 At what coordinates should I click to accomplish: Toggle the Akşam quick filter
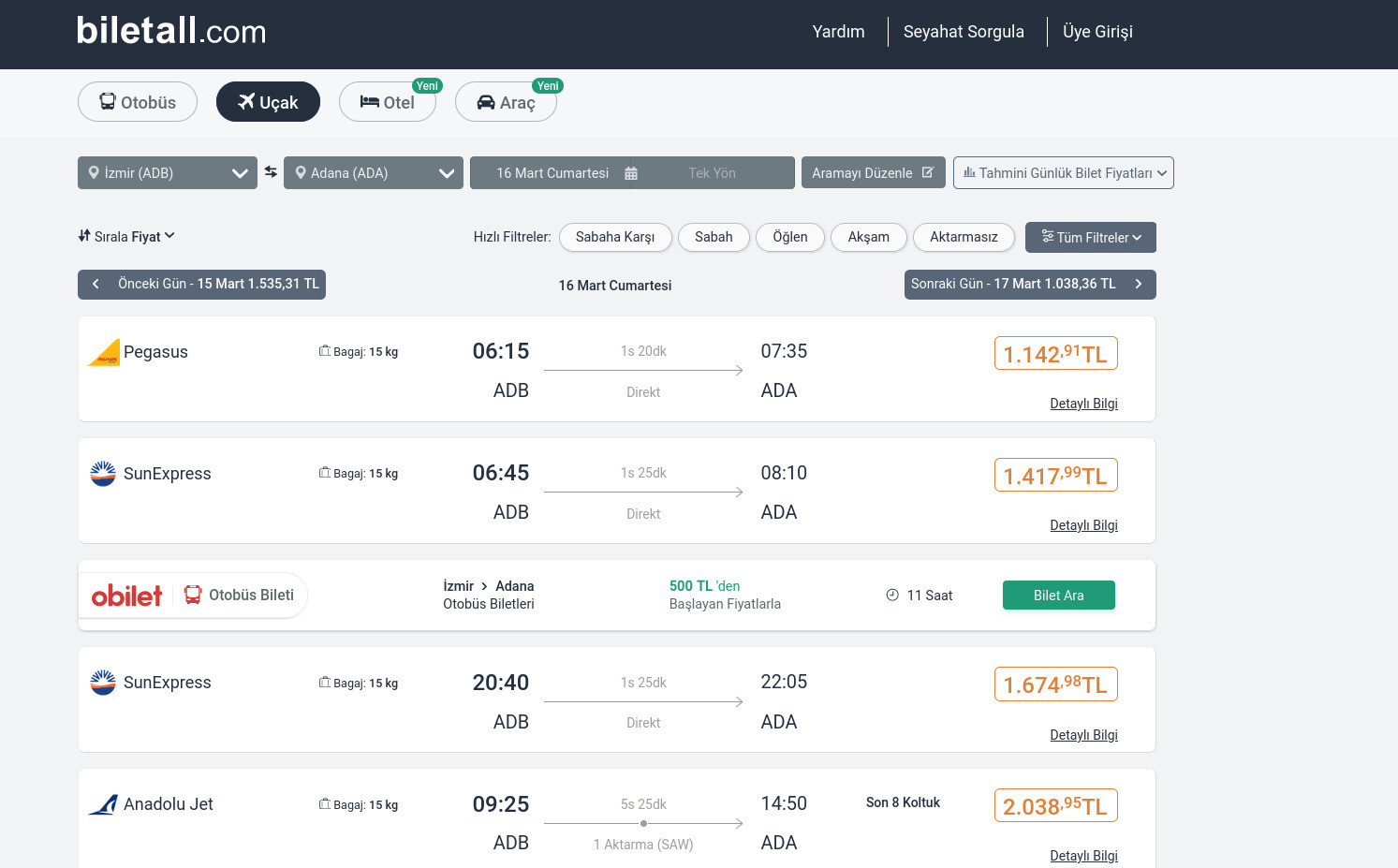[869, 237]
